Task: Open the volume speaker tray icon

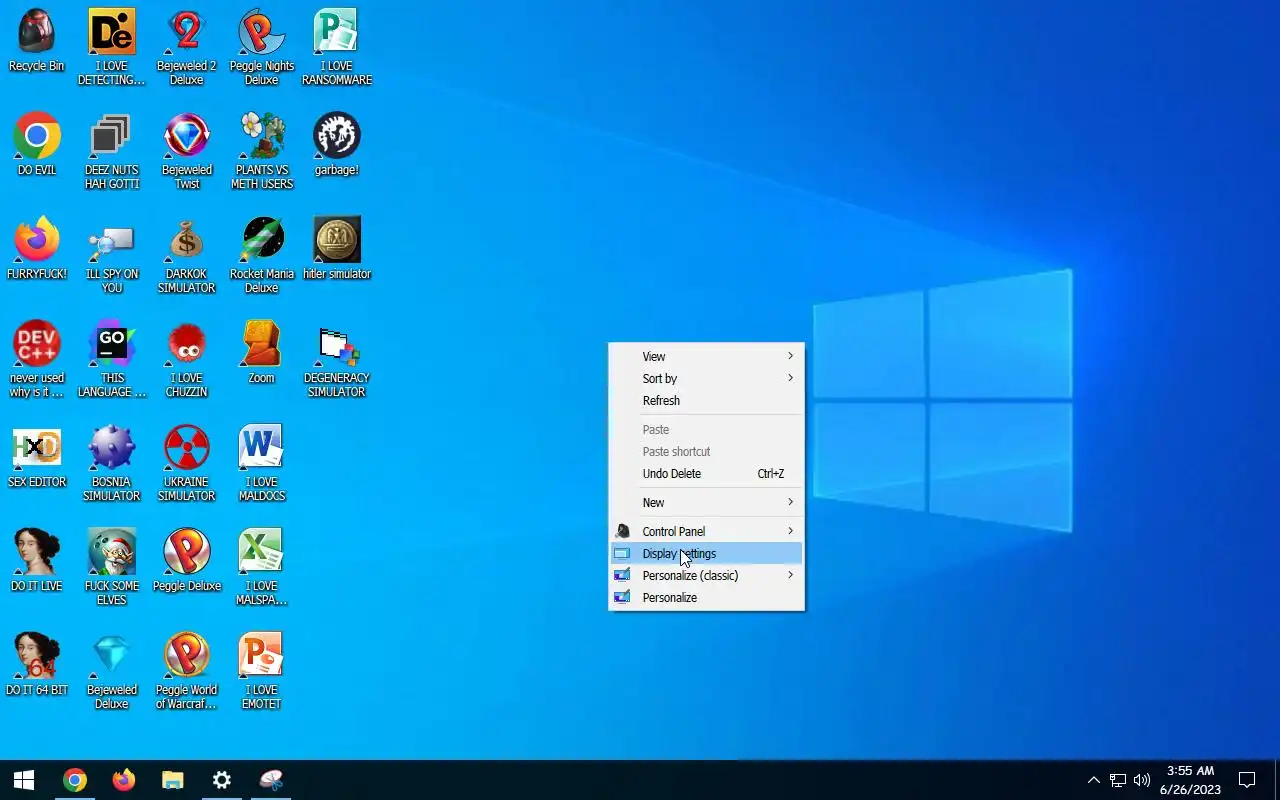Action: (1142, 780)
